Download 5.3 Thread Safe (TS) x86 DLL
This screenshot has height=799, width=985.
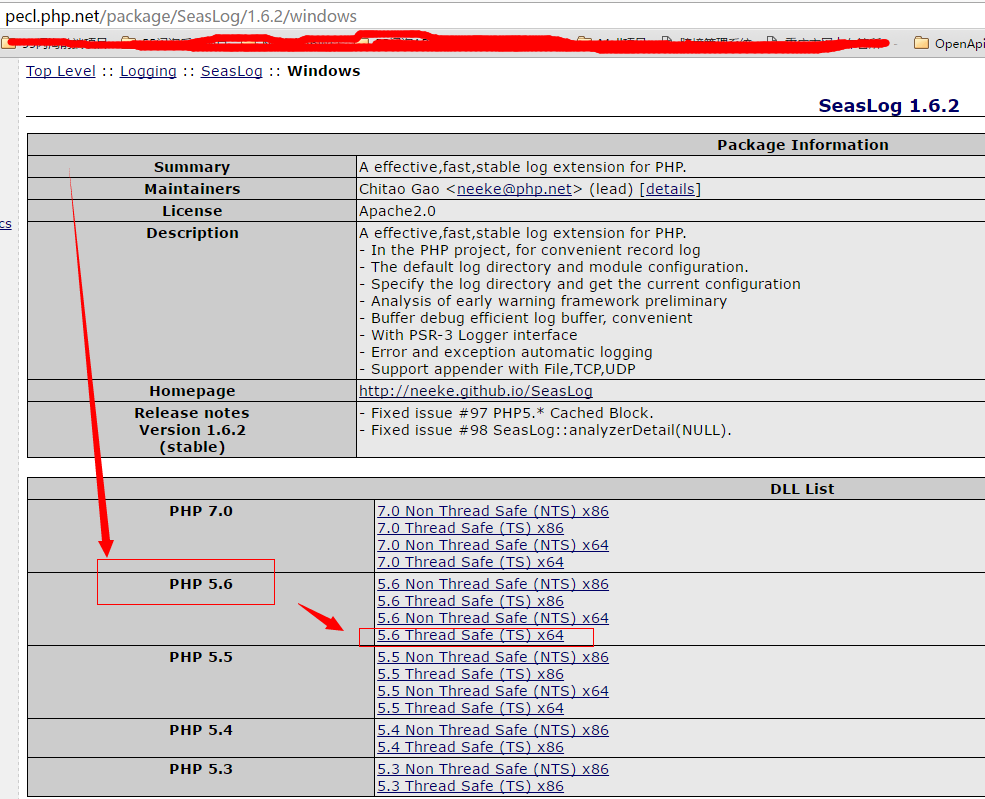471,786
